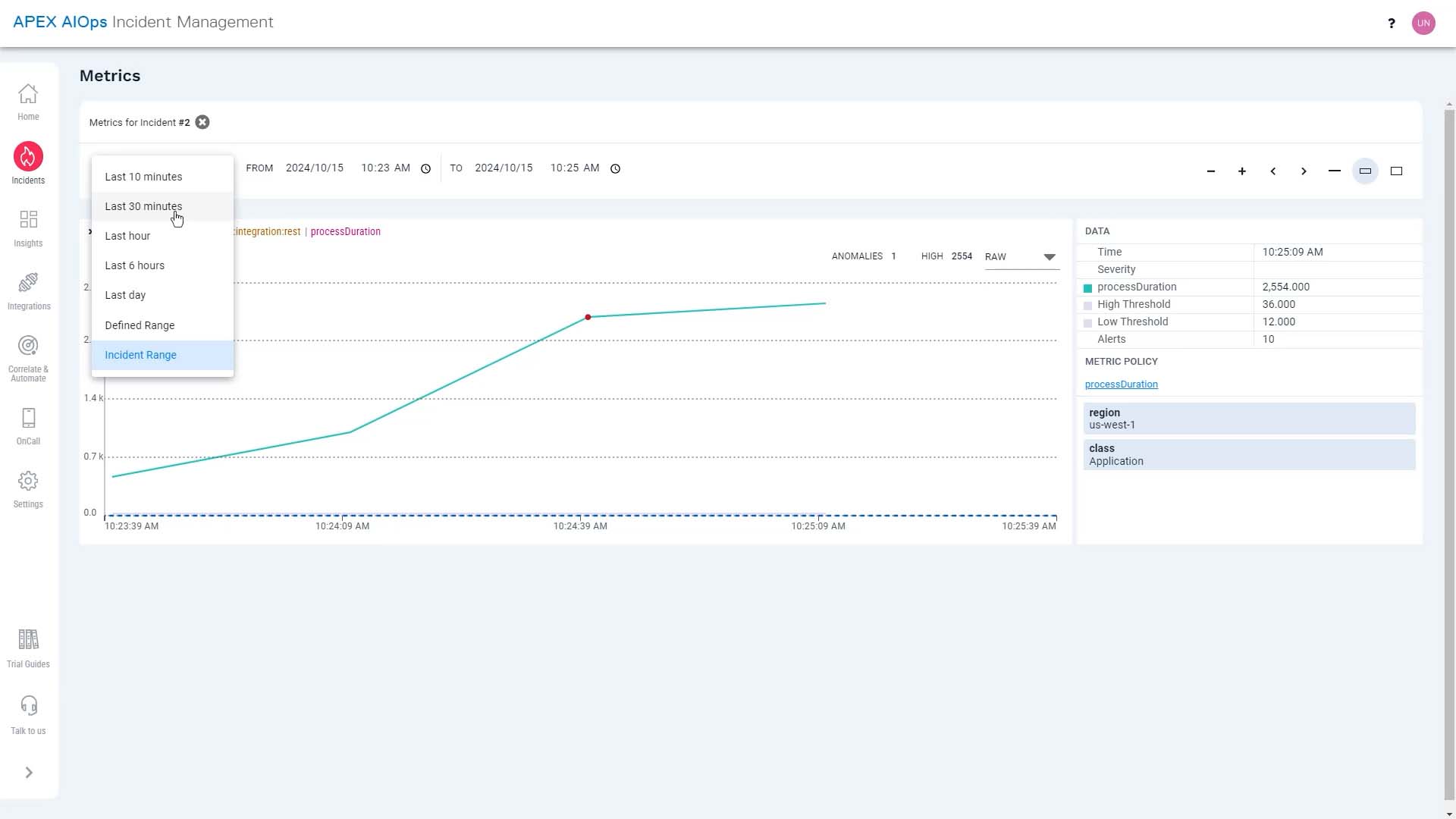The width and height of the screenshot is (1456, 819).
Task: Open the RAW aggregation dropdown
Action: coord(1021,257)
